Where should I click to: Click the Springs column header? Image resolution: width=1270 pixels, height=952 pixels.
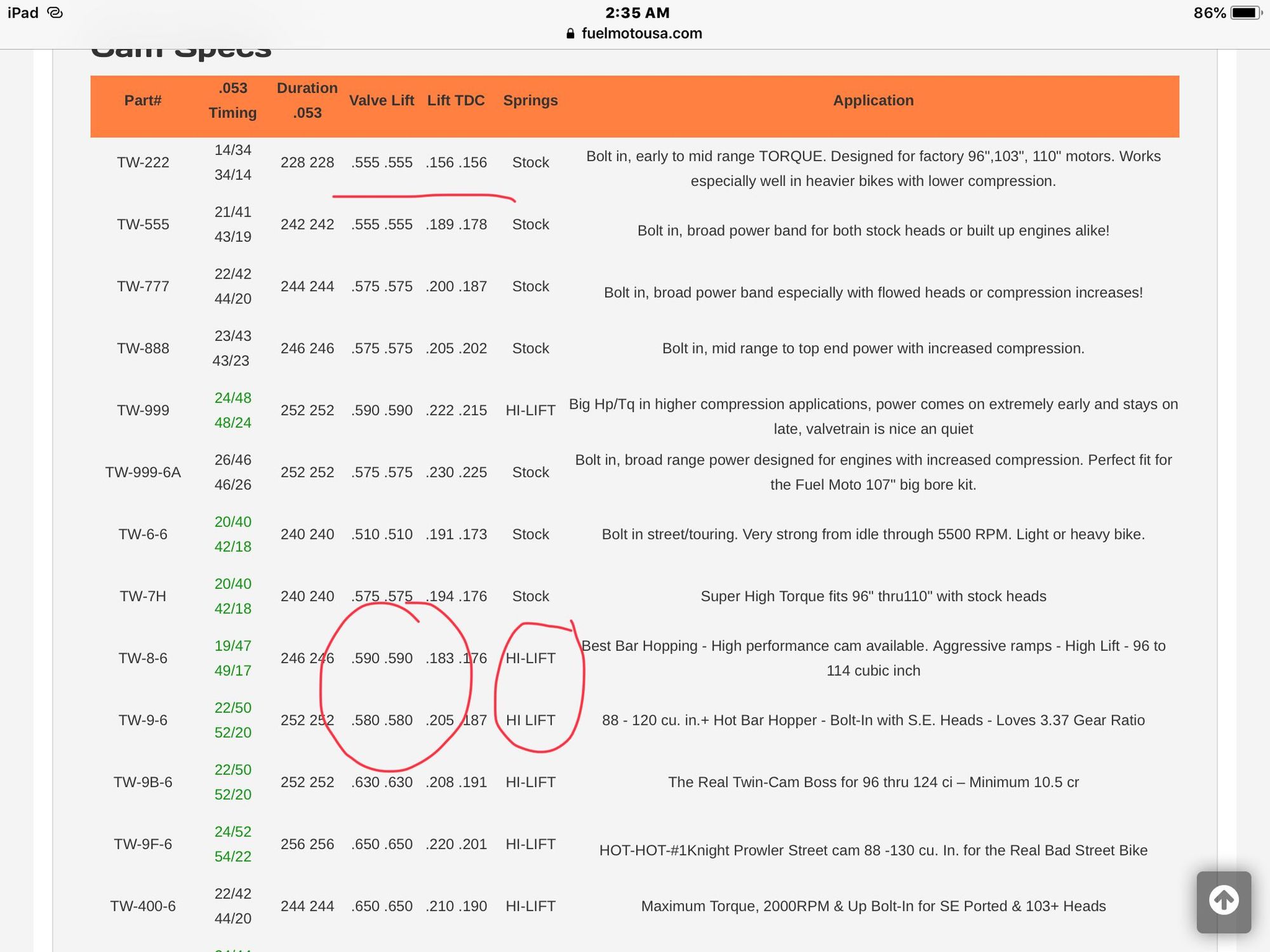[x=530, y=100]
